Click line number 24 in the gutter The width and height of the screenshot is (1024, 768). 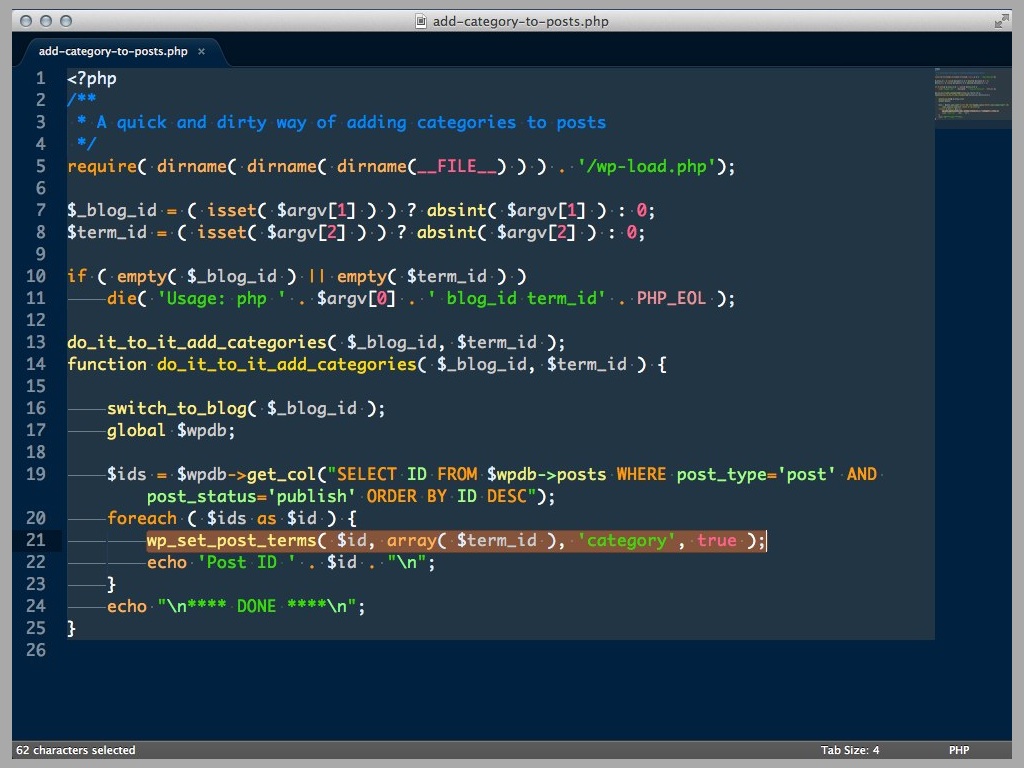tap(36, 605)
